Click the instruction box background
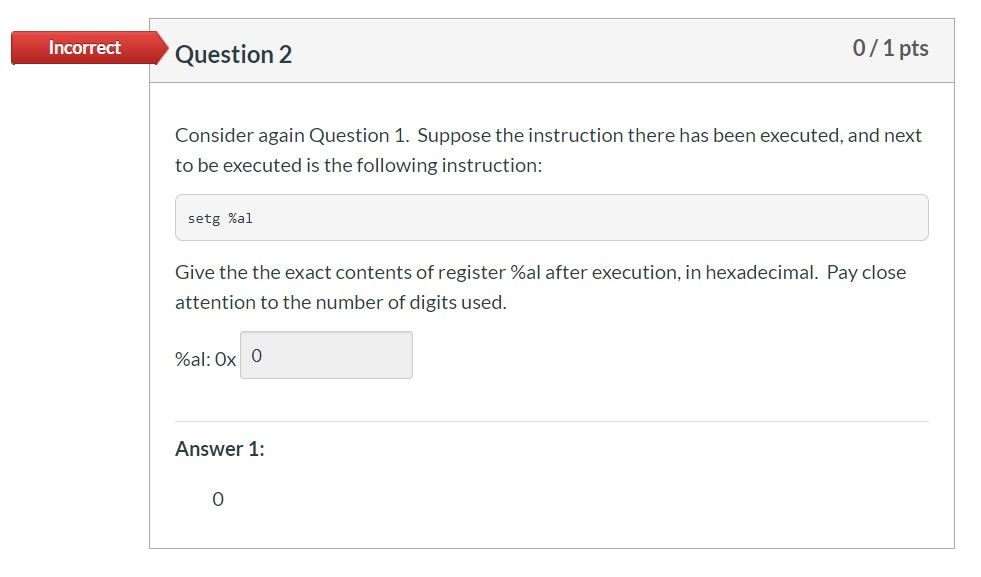The width and height of the screenshot is (981, 577). pos(600,217)
